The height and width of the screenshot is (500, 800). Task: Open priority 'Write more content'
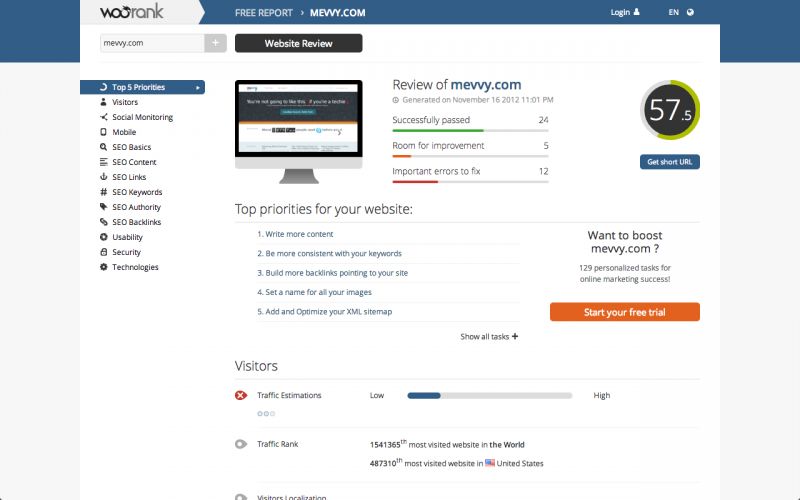[299, 234]
